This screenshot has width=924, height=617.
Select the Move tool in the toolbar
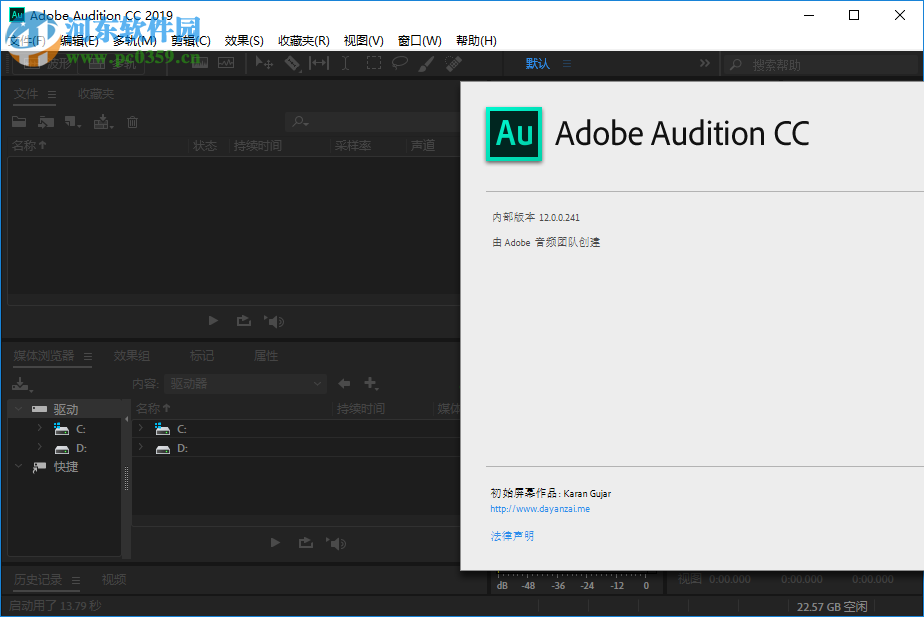tap(264, 63)
